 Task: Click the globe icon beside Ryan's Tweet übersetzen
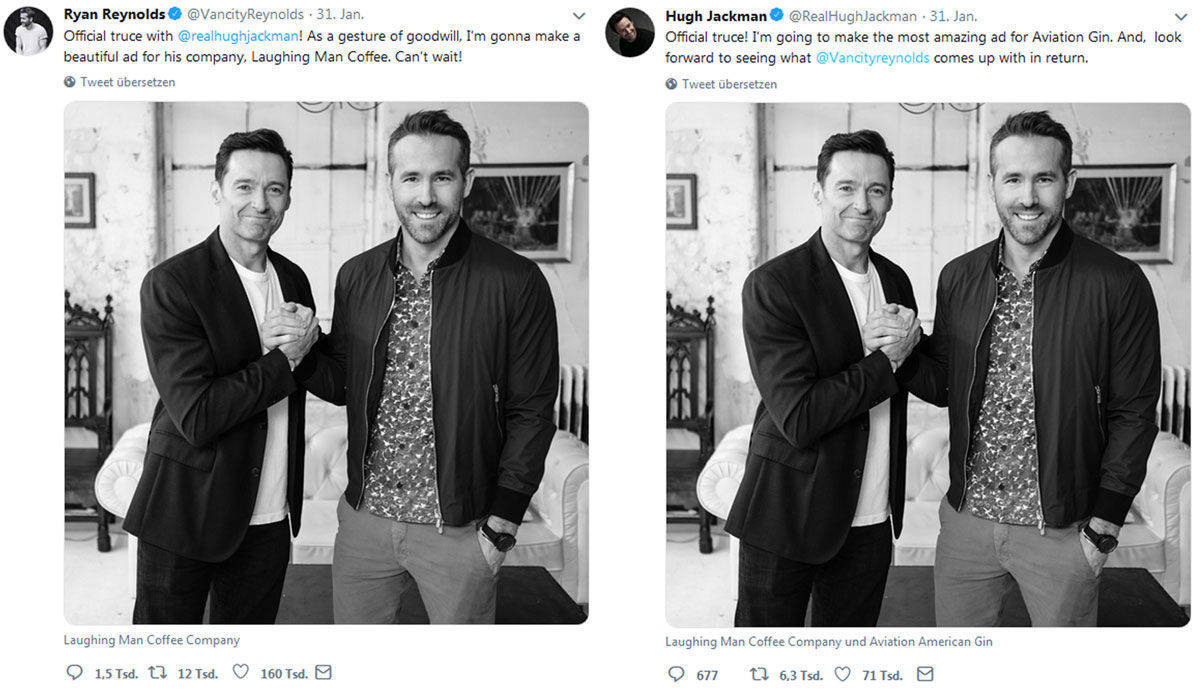[x=68, y=81]
